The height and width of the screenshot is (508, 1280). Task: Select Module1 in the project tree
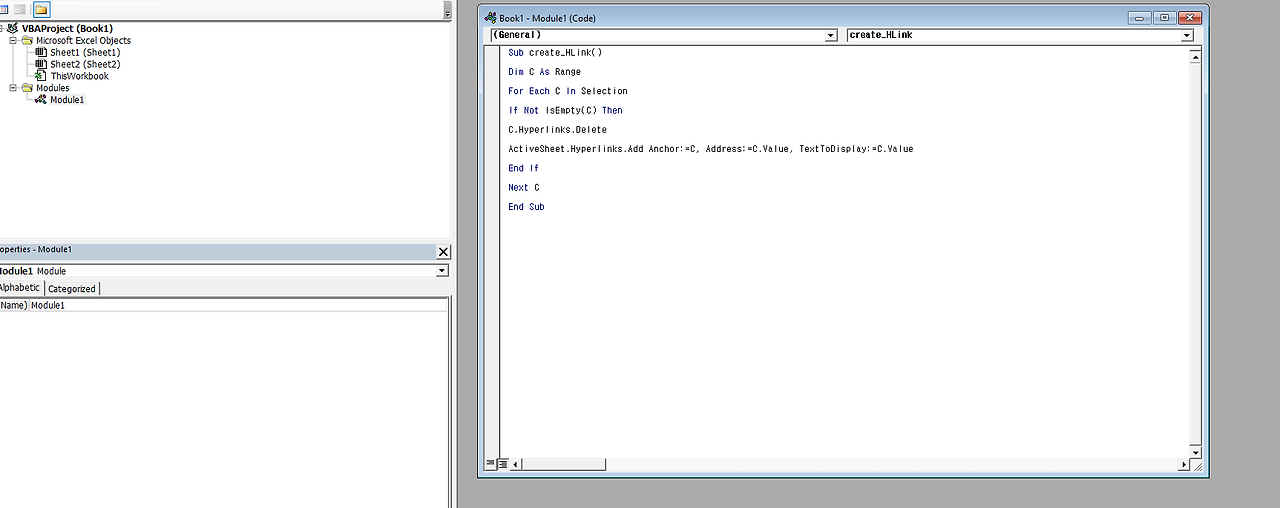pyautogui.click(x=67, y=100)
